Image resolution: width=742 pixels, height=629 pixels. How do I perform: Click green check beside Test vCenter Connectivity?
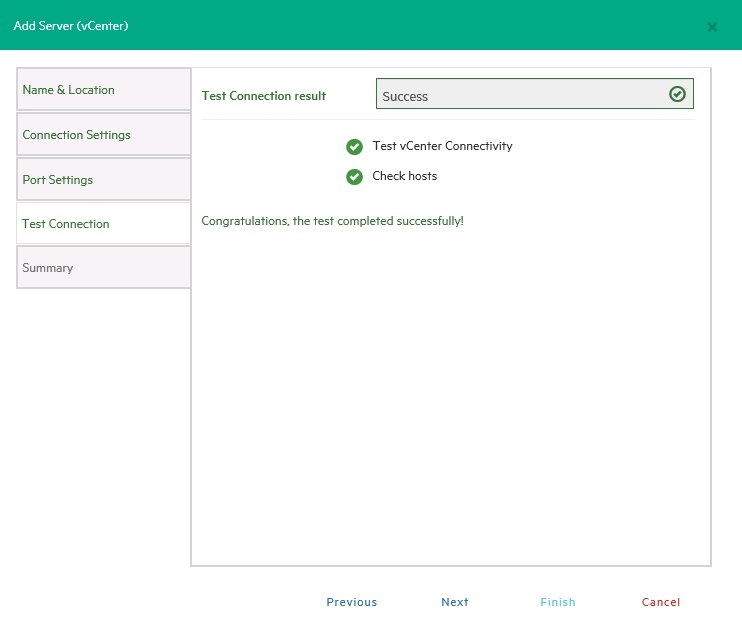[x=354, y=147]
